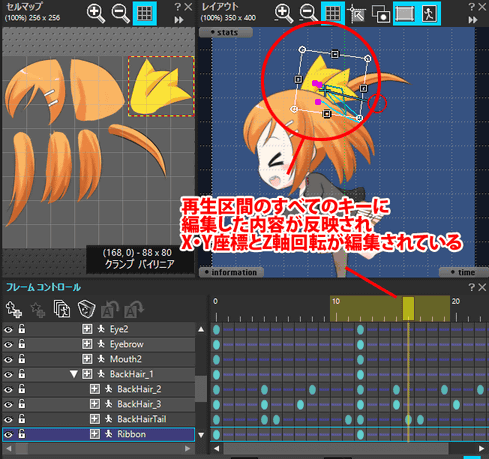Click timeline scroll right arrow
489x459 pixels.
click(x=481, y=448)
